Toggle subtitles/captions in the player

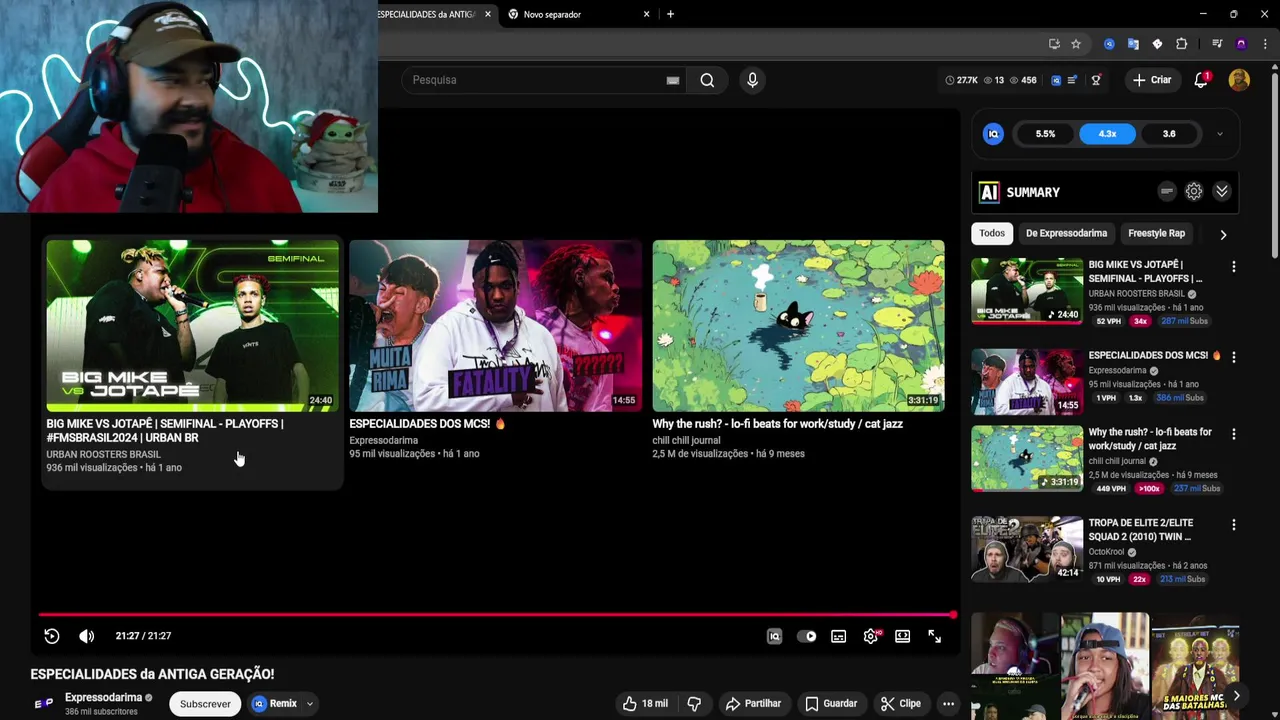839,636
